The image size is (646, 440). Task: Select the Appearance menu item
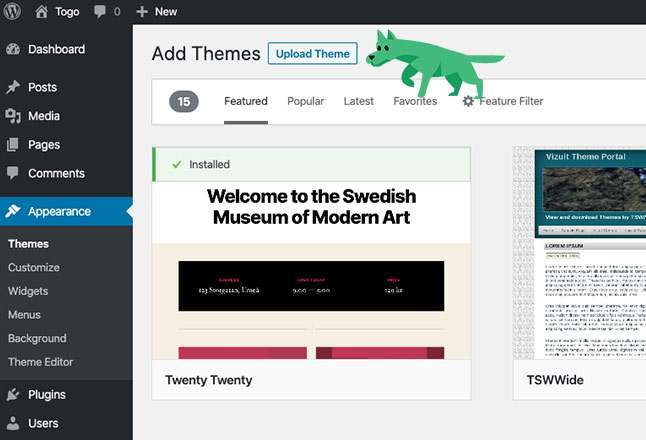click(x=66, y=211)
